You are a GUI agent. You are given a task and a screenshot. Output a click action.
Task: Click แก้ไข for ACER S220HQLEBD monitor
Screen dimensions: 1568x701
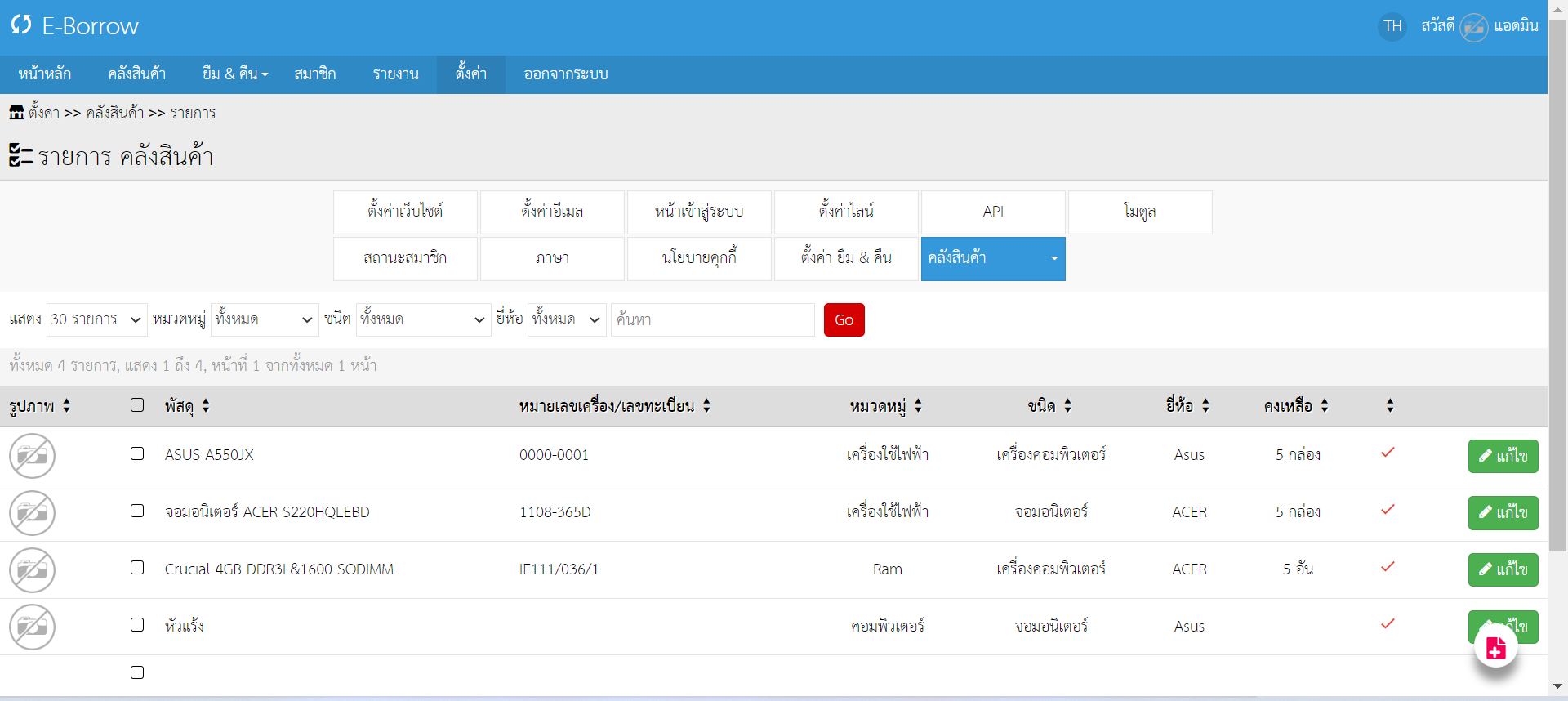coord(1503,513)
